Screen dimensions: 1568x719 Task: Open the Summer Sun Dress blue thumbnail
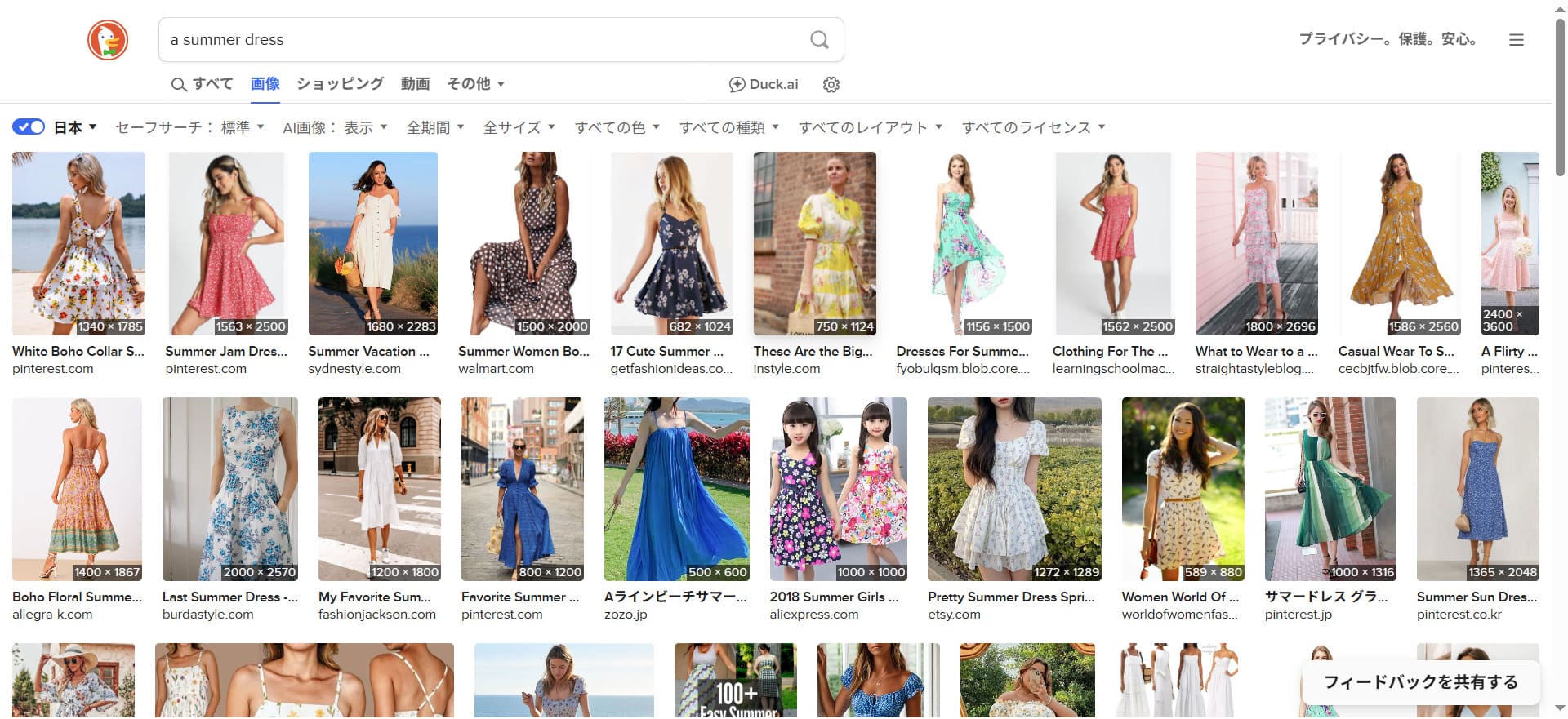click(x=1478, y=489)
